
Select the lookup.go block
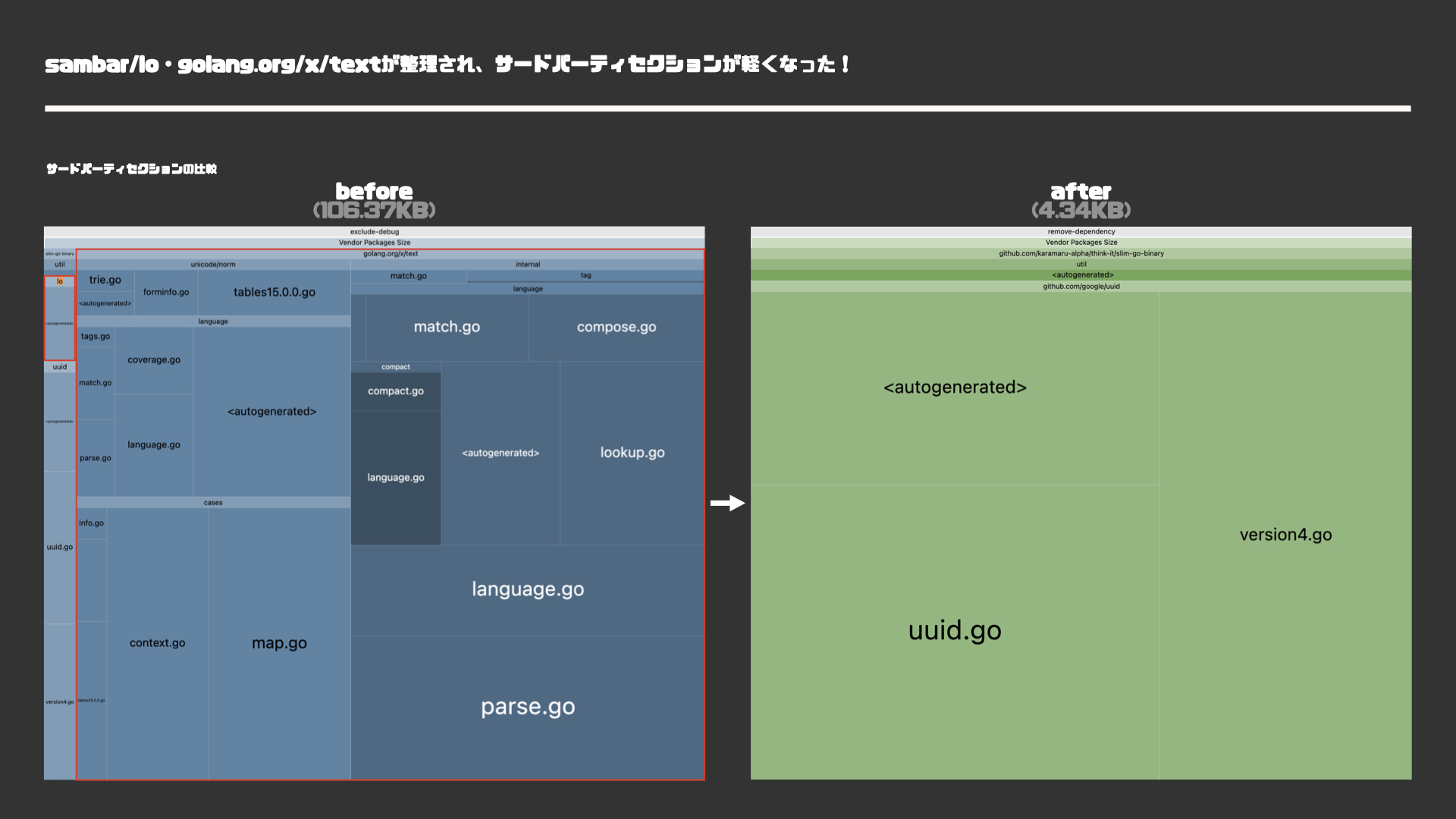pyautogui.click(x=632, y=453)
